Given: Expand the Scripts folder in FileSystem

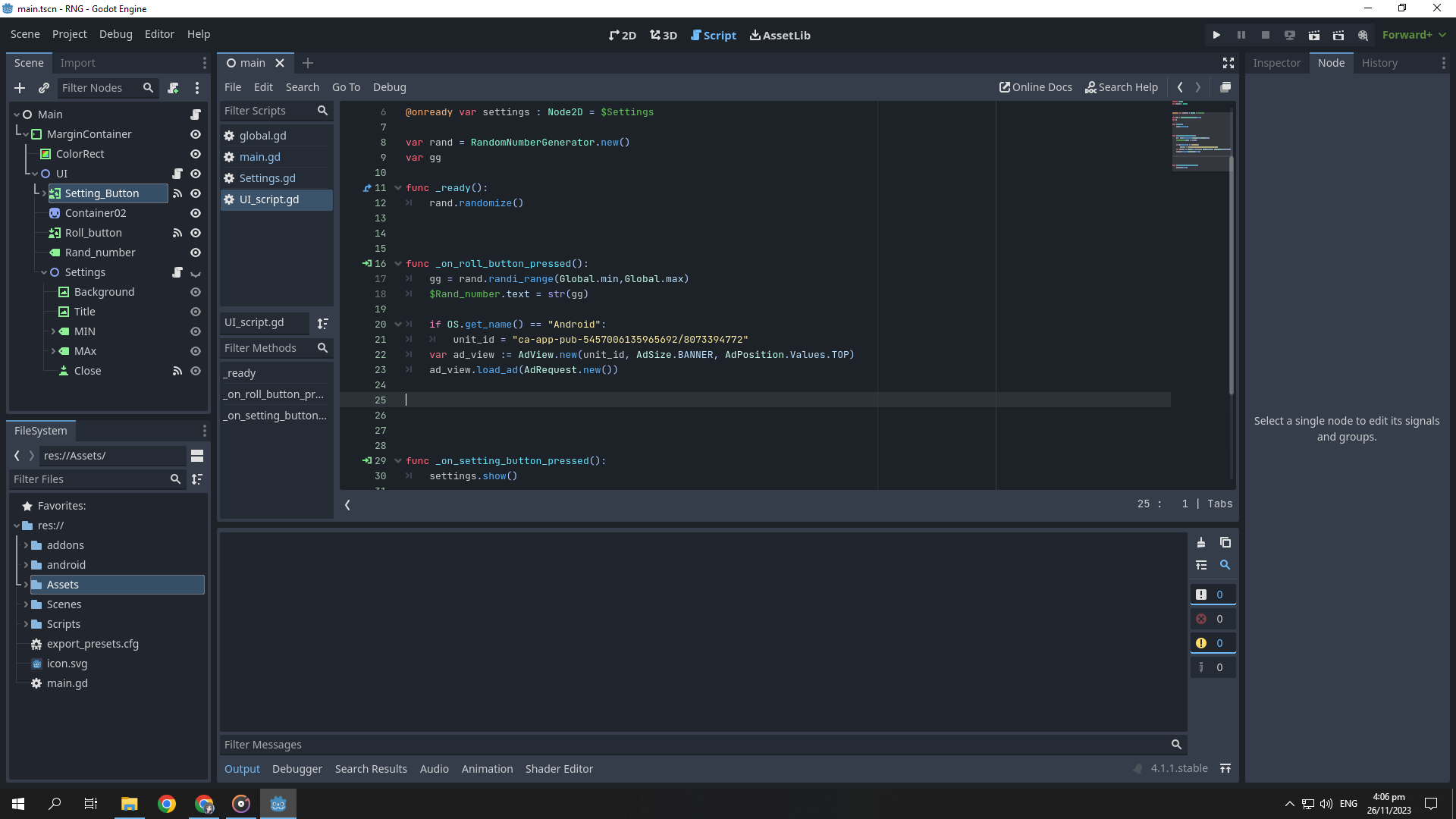Looking at the screenshot, I should 26,624.
